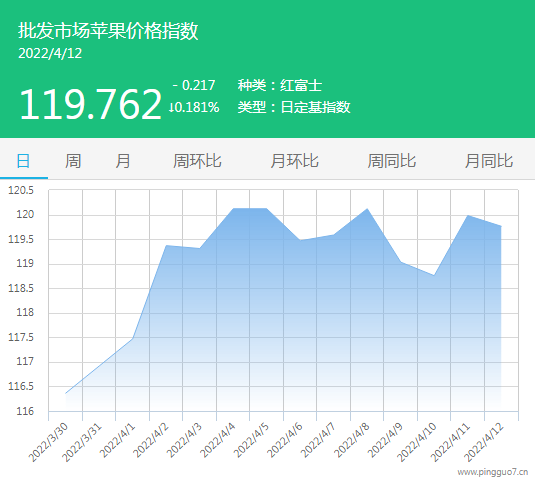Click the 2022/4/12 date under the title
The image size is (535, 480).
pyautogui.click(x=50, y=53)
